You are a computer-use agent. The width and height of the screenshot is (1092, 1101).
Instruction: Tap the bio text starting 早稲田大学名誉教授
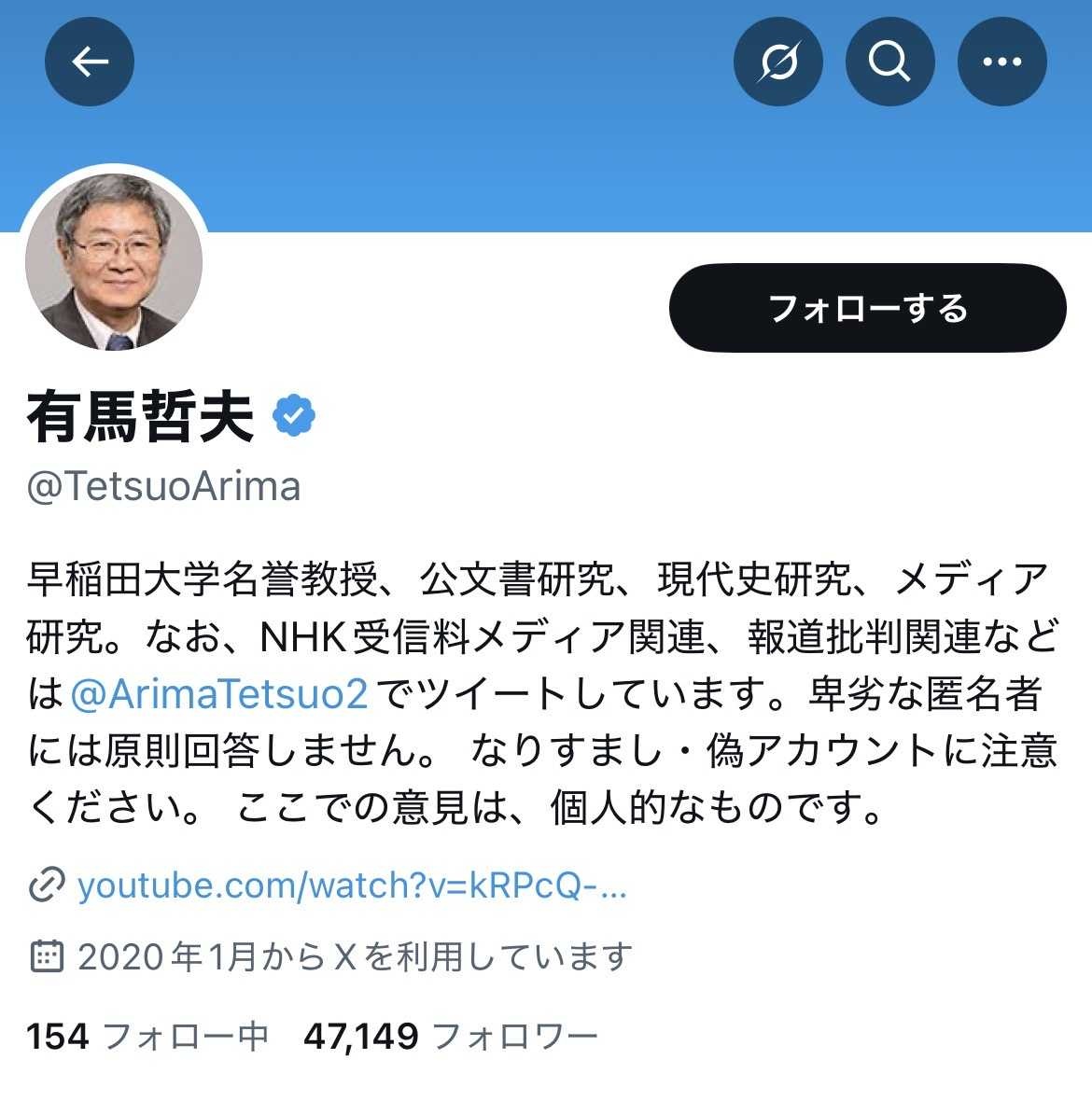pos(542,694)
